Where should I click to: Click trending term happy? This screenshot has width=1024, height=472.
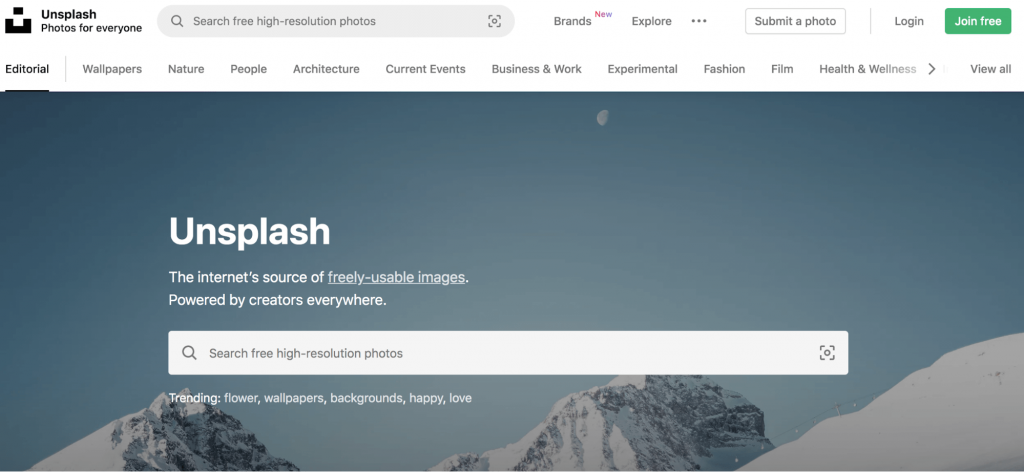coord(426,398)
